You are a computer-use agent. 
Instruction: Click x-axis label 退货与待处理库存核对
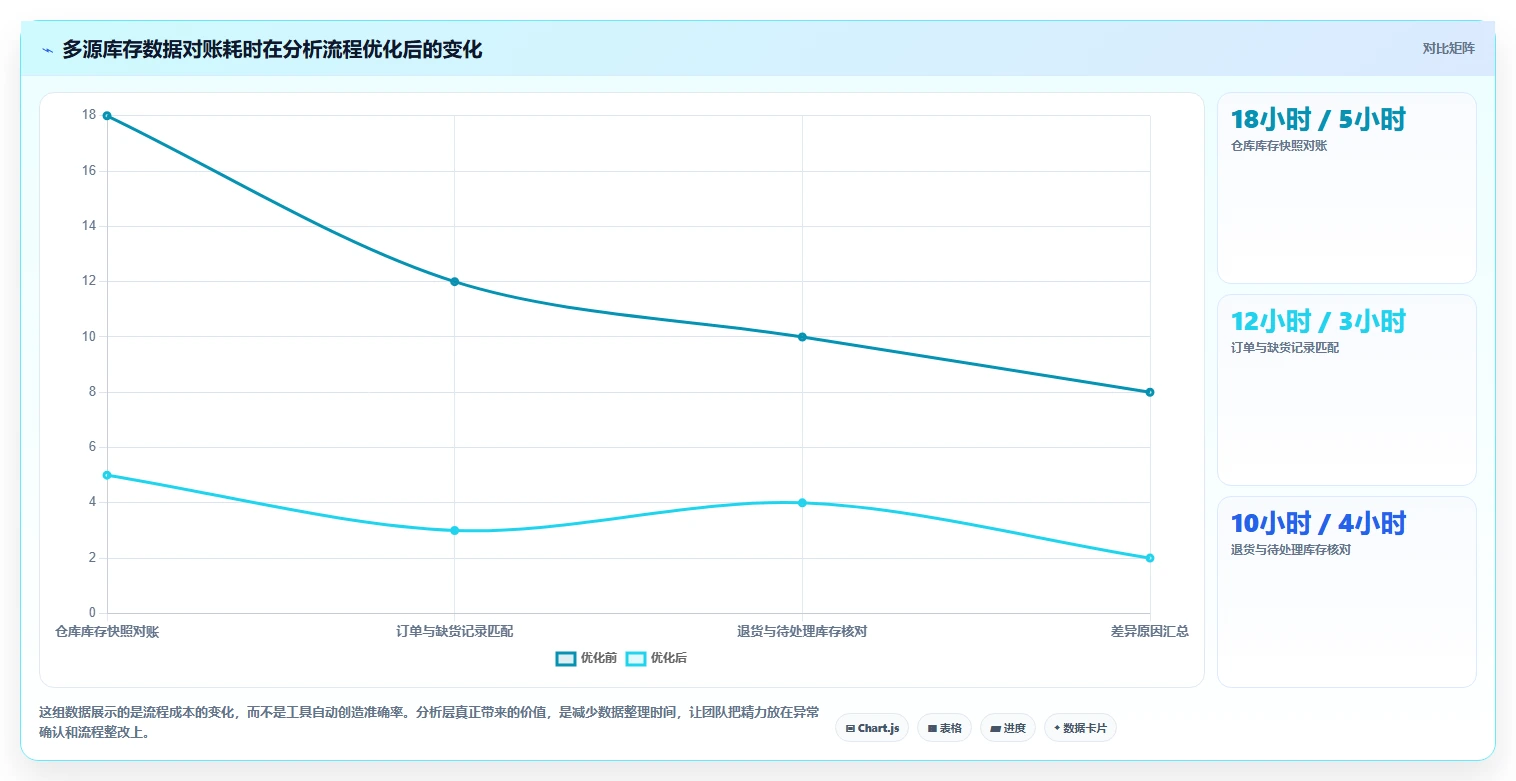[x=802, y=631]
